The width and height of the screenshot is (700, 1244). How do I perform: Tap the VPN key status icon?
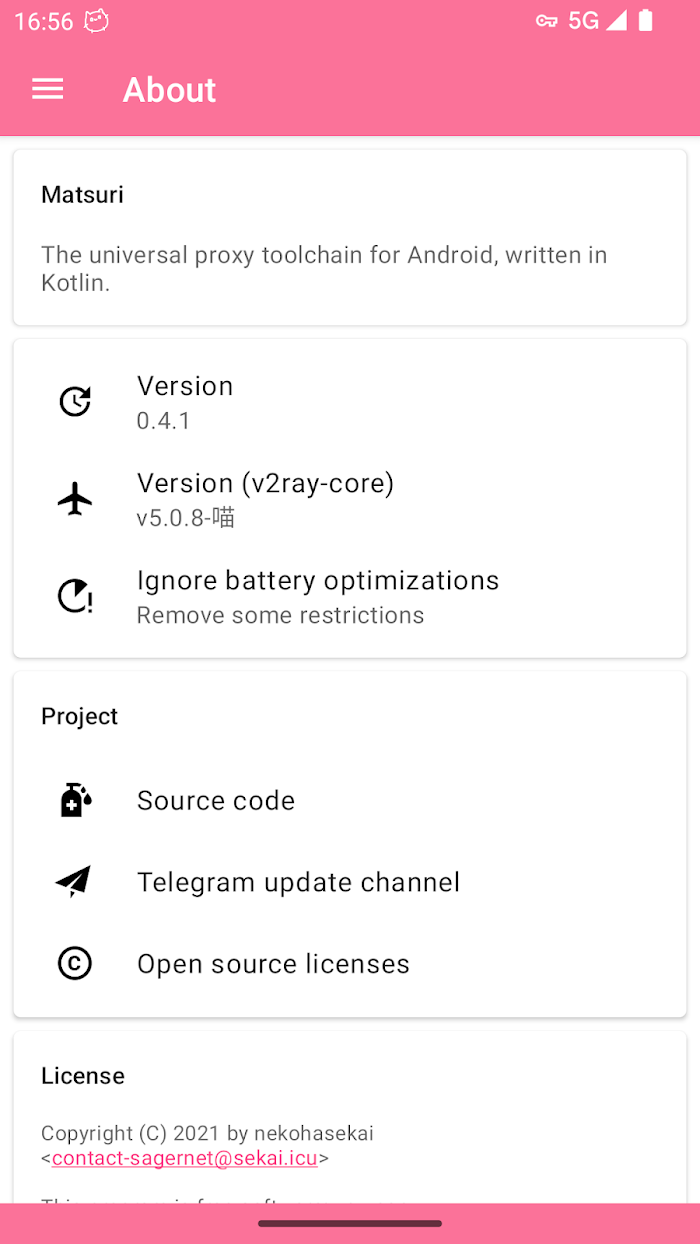(x=546, y=21)
